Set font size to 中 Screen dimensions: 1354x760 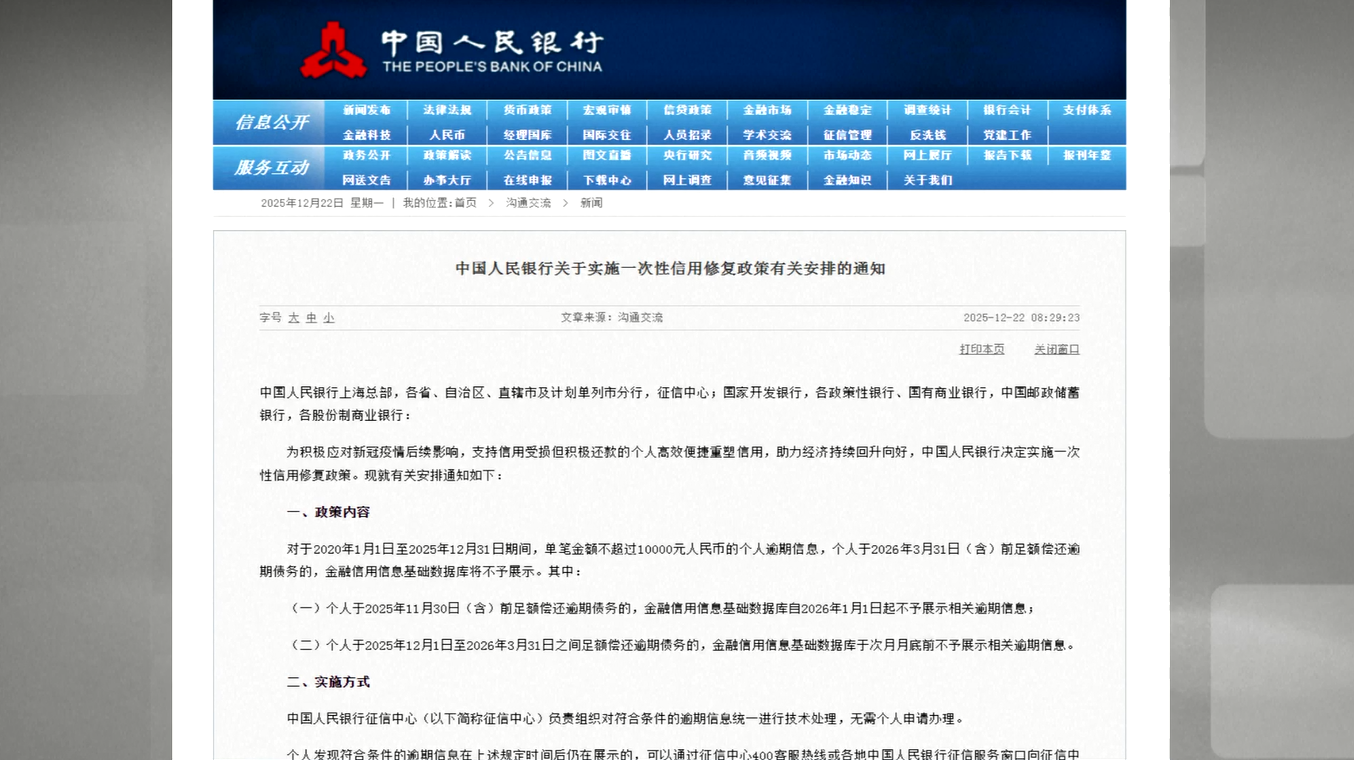pyautogui.click(x=311, y=318)
